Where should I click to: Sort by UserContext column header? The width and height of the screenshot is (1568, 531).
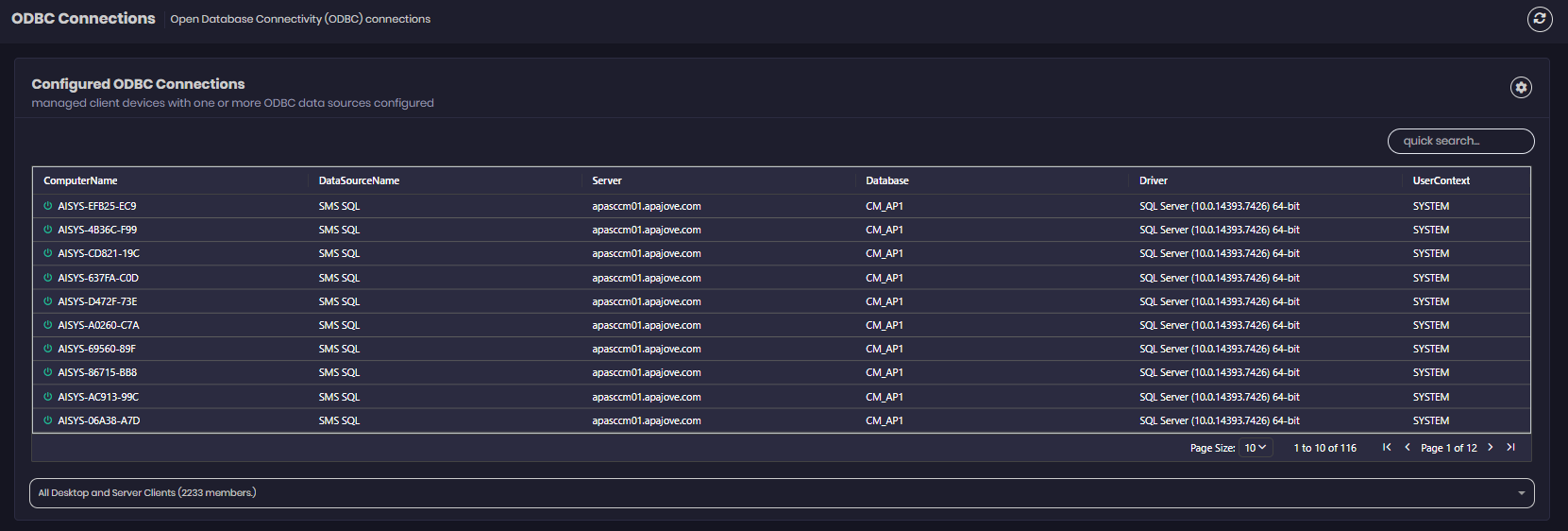tap(1441, 180)
